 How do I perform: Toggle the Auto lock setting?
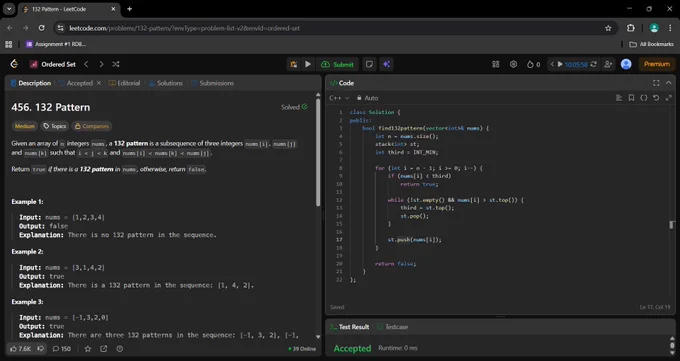coord(367,98)
